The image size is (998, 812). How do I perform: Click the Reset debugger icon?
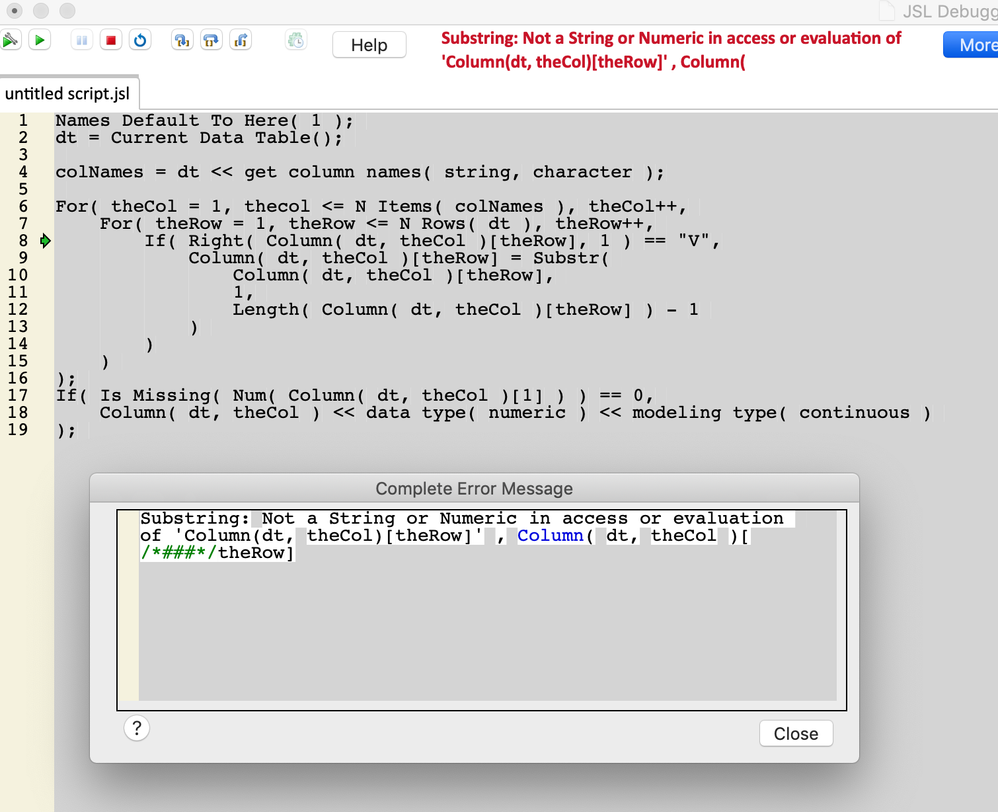tap(139, 40)
